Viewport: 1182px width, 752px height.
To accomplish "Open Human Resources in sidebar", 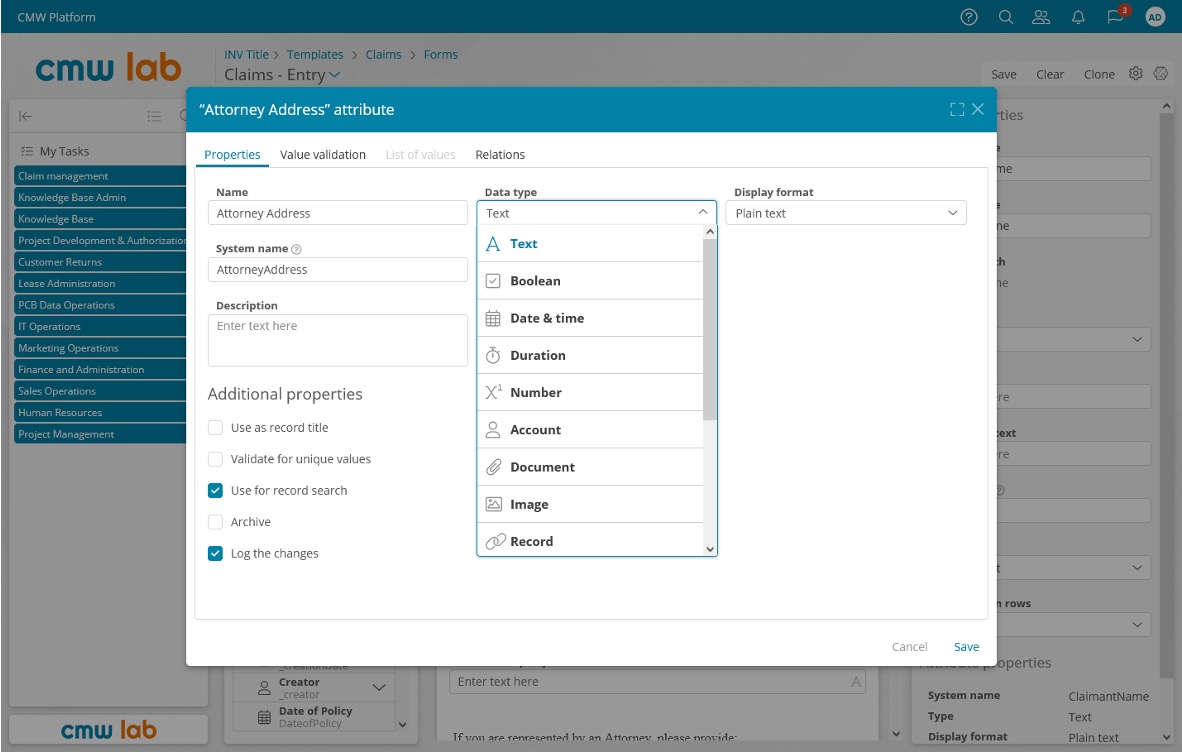I will tap(100, 412).
